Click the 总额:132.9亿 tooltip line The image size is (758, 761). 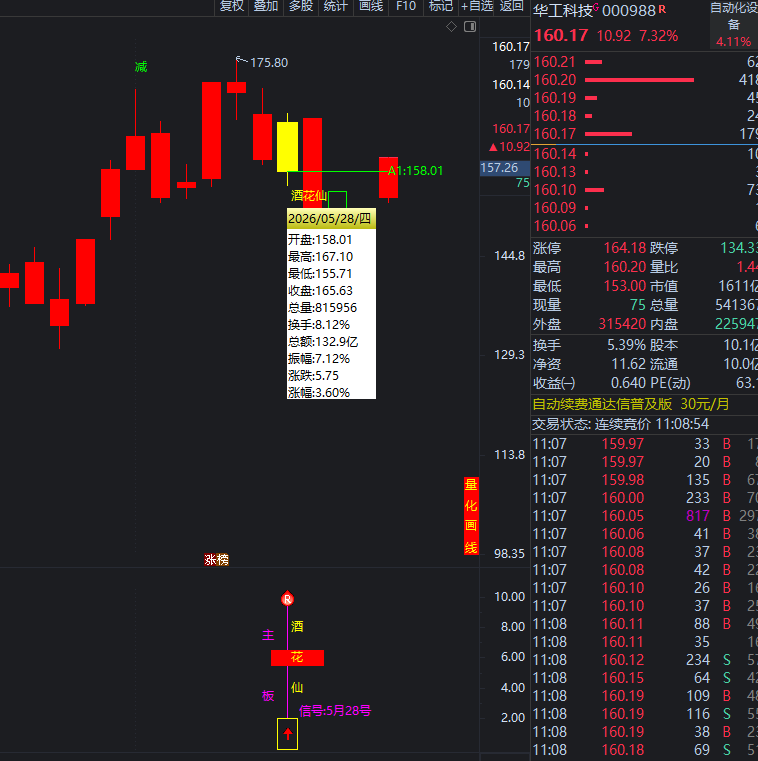[323, 342]
